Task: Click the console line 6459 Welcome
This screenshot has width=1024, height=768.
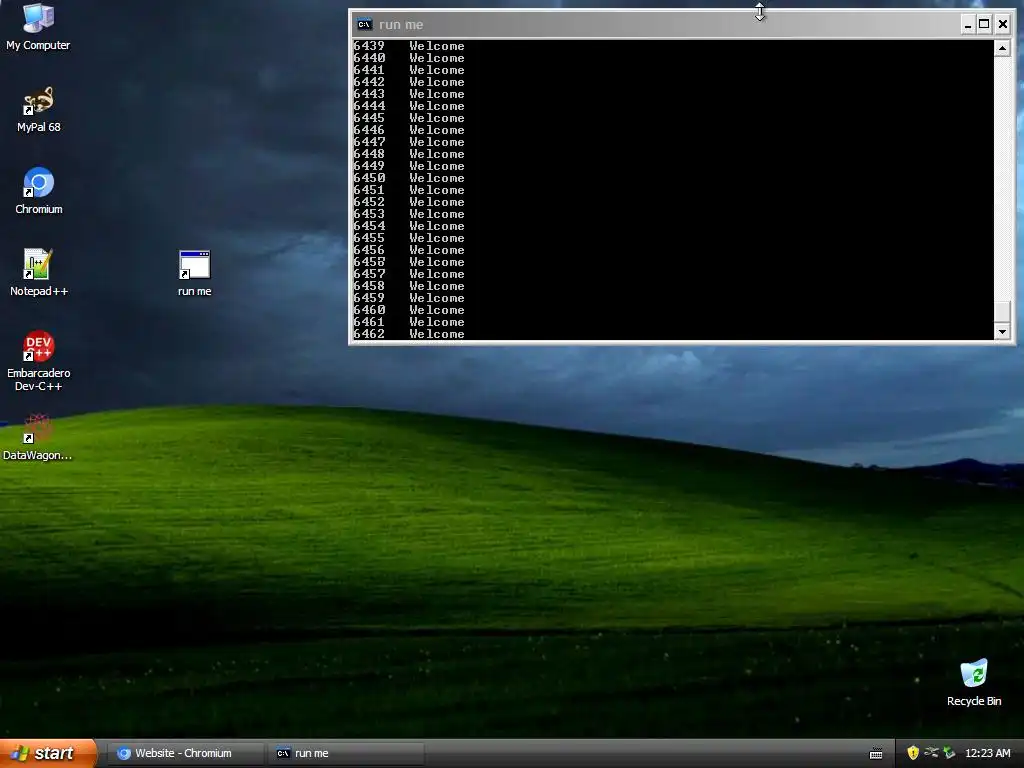Action: pos(409,298)
